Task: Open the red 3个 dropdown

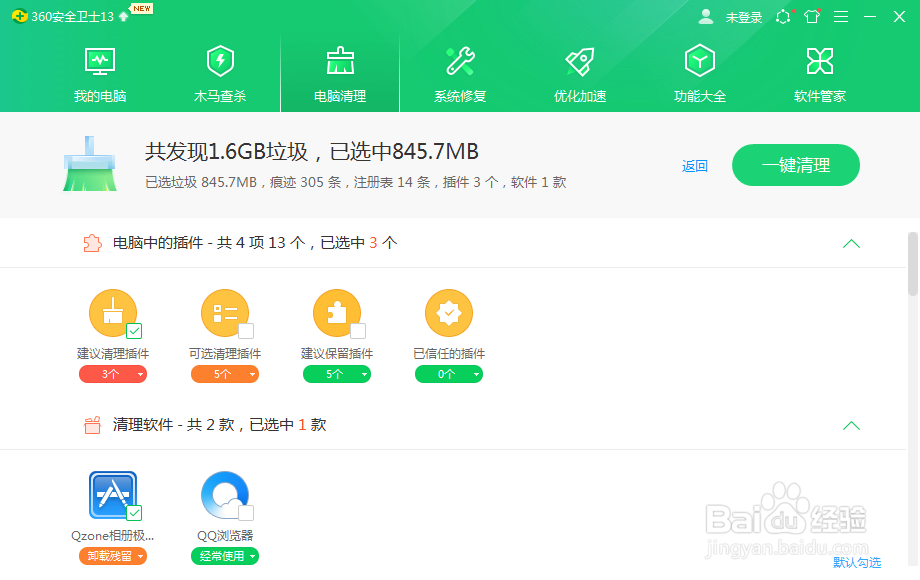Action: pos(113,374)
